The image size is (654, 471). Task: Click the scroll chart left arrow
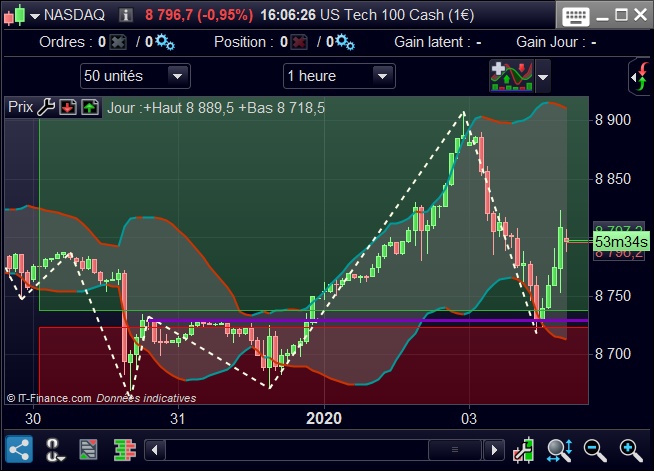point(155,450)
